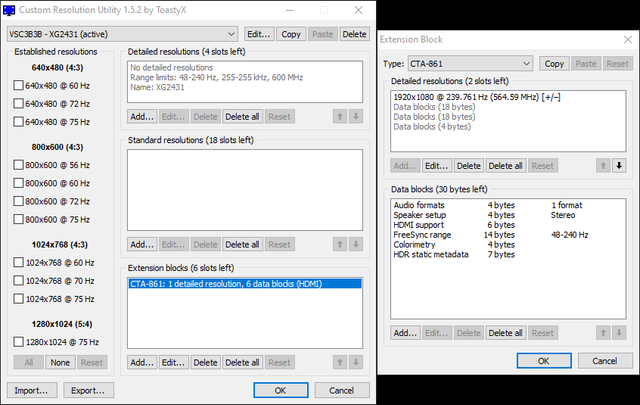Cancel the Extension Block dialog
640x405 pixels.
605,361
